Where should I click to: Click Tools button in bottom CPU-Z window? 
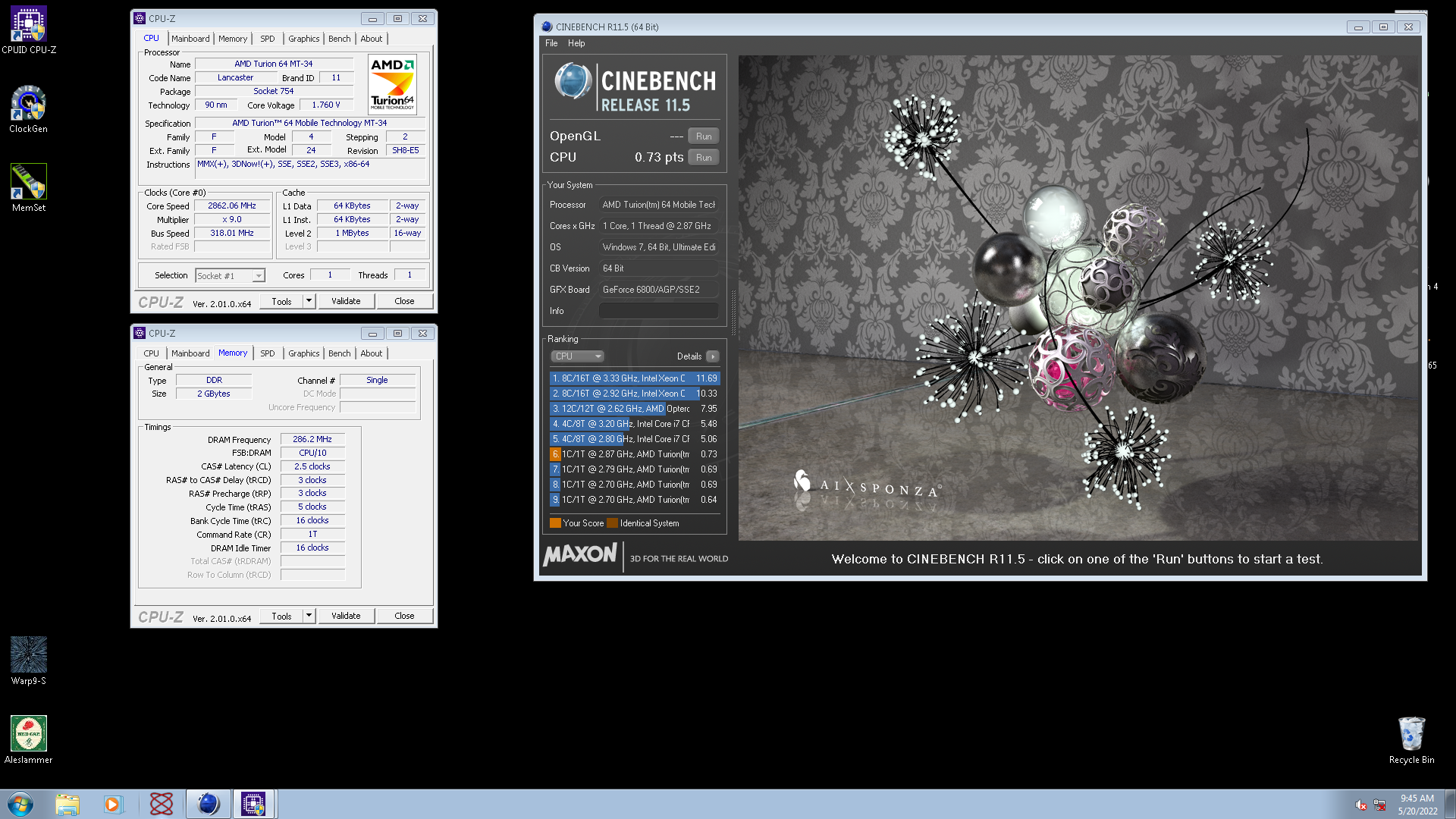point(282,616)
